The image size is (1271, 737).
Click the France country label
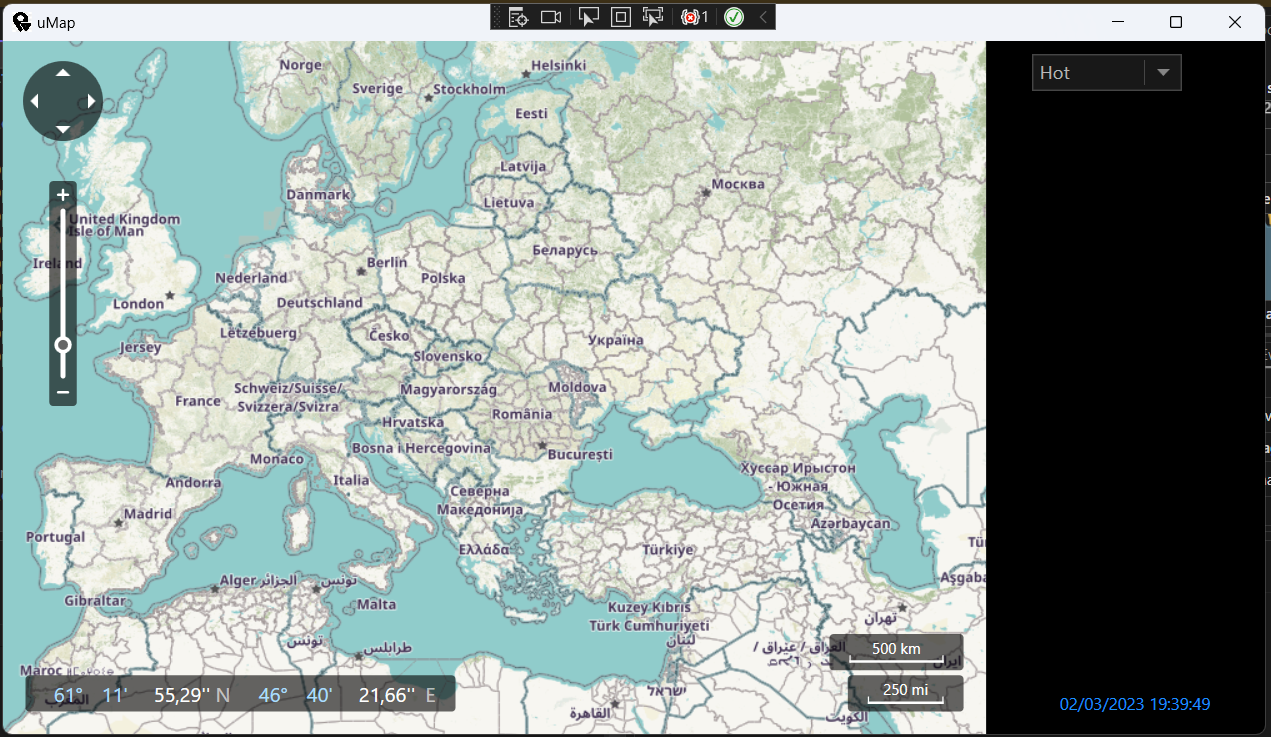point(198,401)
